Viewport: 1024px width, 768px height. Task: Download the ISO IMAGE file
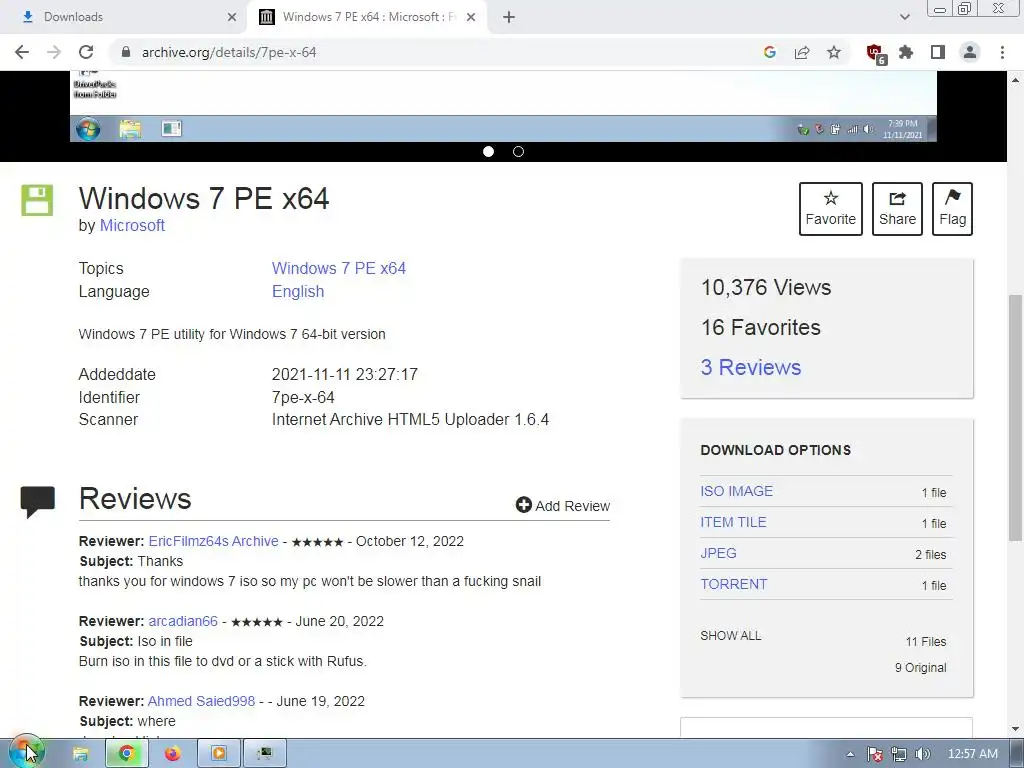click(x=737, y=491)
